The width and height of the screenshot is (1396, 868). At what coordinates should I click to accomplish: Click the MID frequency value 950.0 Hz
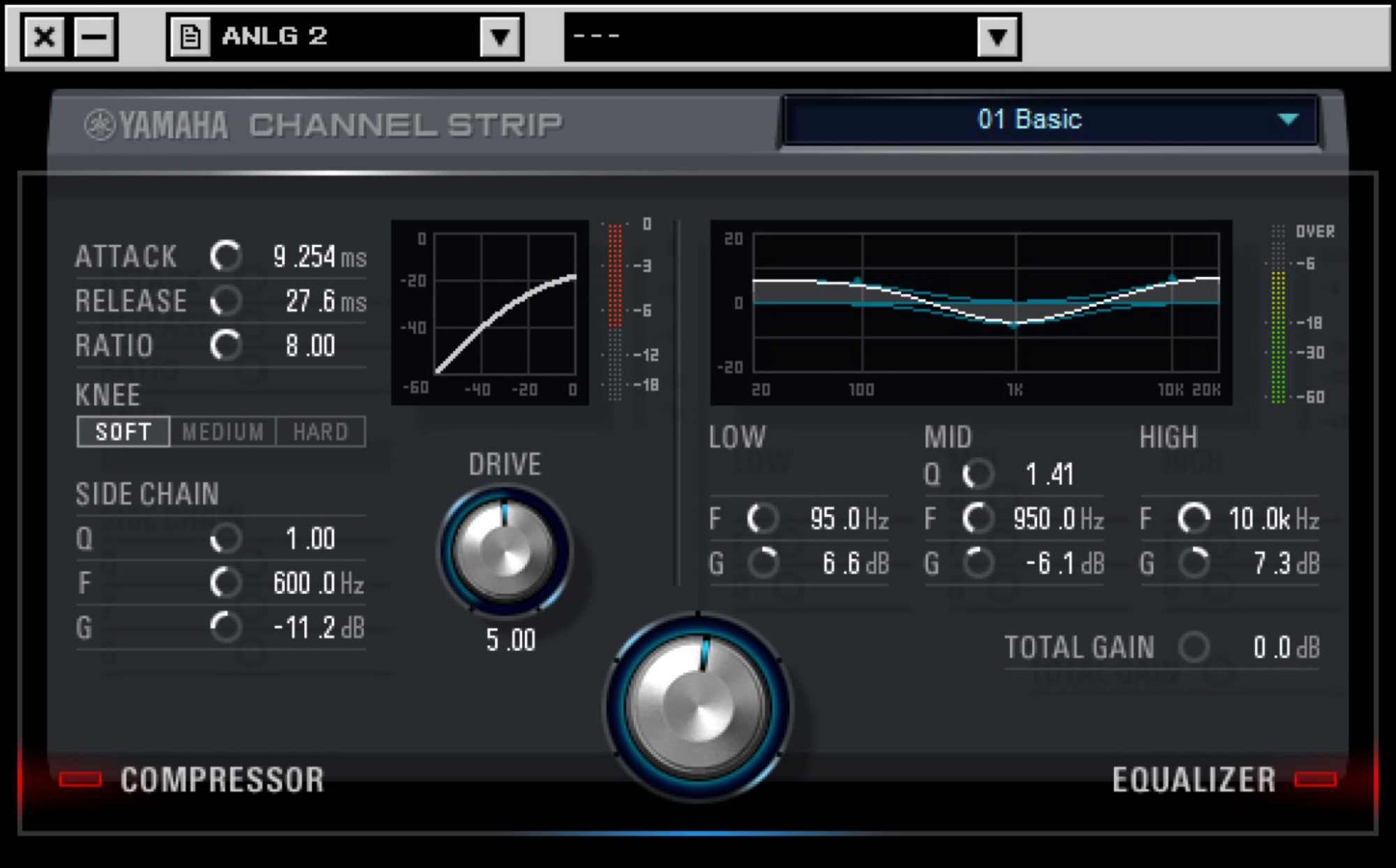point(1059,519)
